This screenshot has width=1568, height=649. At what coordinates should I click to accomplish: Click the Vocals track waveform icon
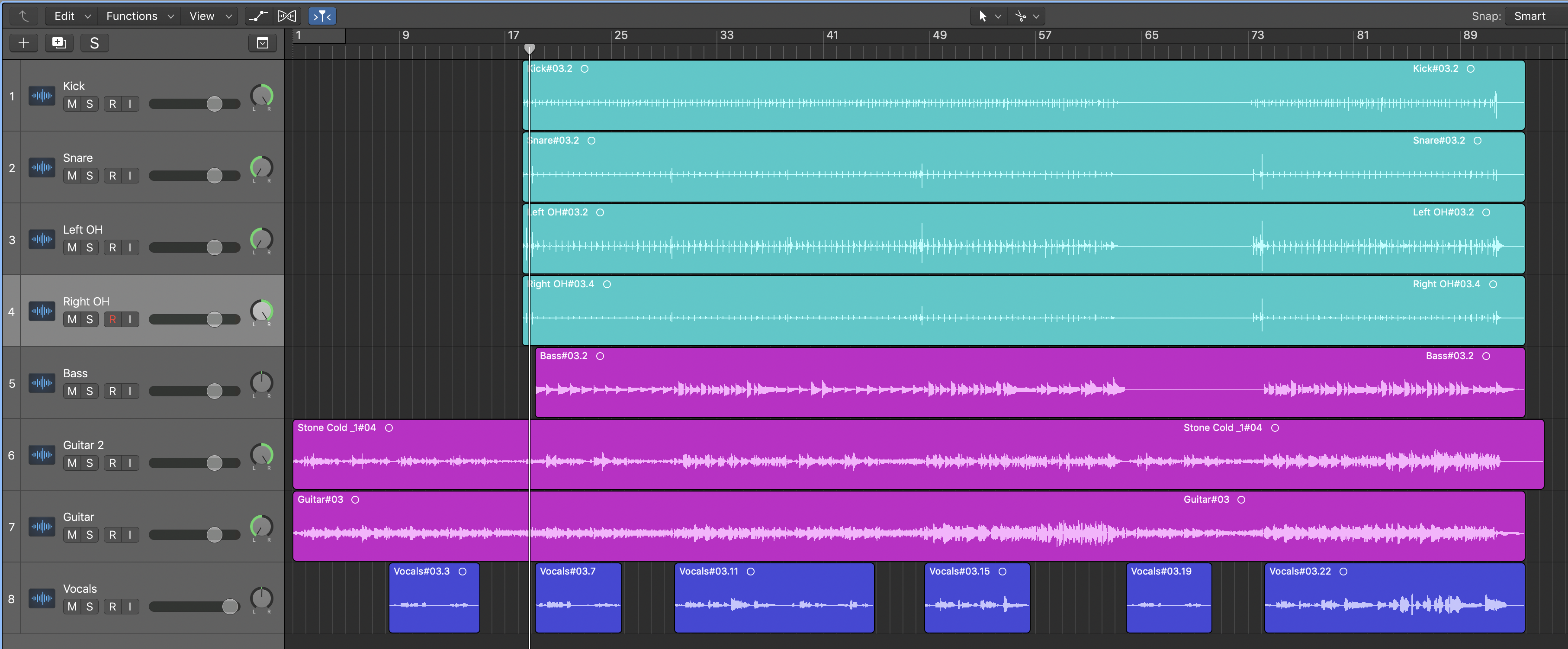point(42,598)
